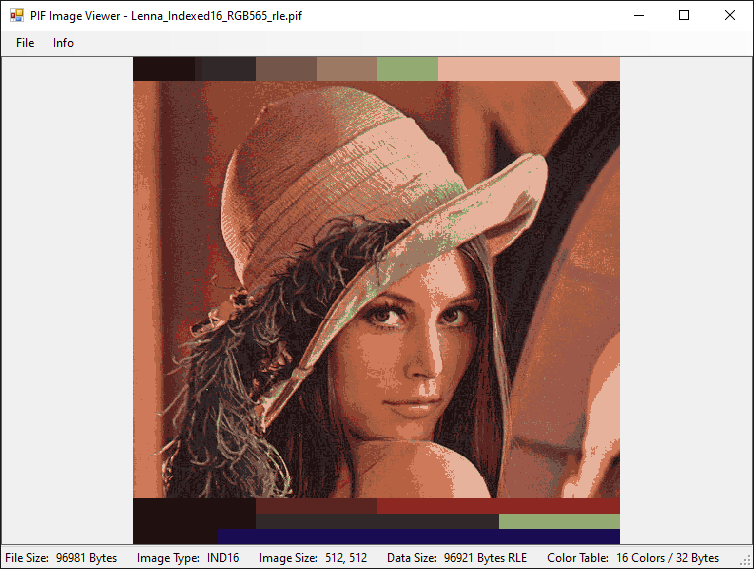The image size is (754, 569).
Task: Click 'Image Size: 512, 512' status entry
Action: (x=313, y=558)
